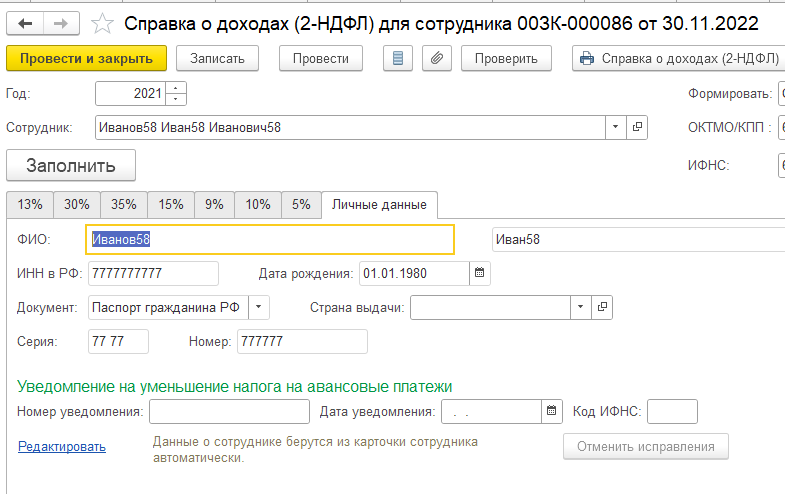Viewport: 785px width, 494px height.
Task: Select the Личные данные tab
Action: (x=379, y=205)
